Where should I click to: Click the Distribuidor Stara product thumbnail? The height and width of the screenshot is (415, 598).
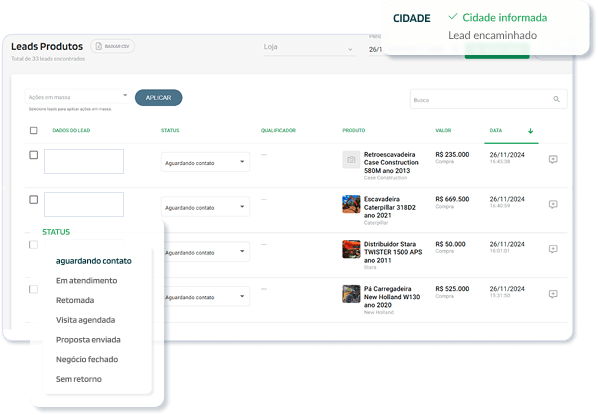tap(351, 249)
